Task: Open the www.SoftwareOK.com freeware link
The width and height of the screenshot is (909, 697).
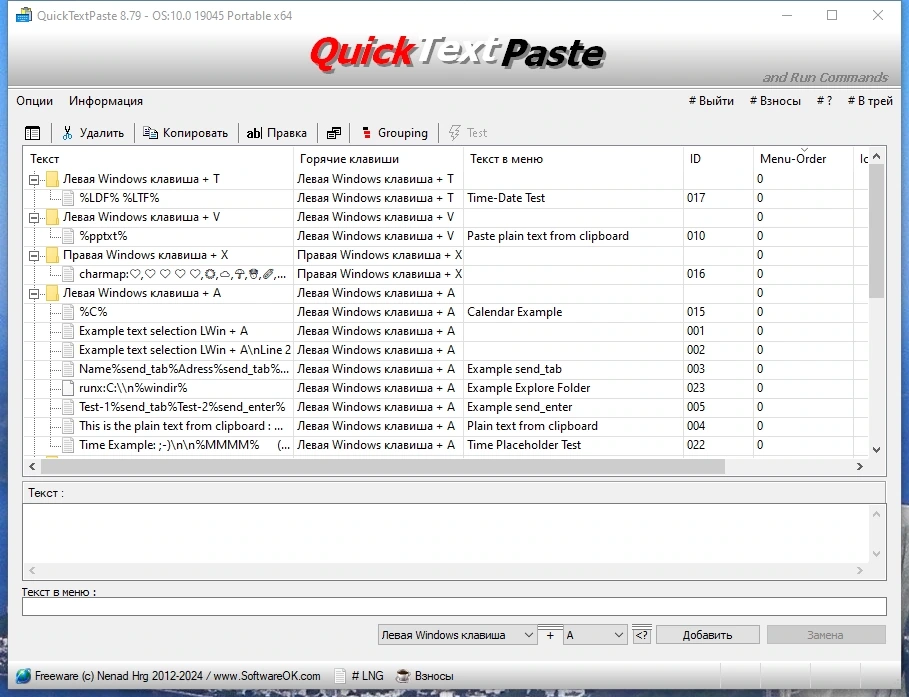Action: [x=267, y=676]
